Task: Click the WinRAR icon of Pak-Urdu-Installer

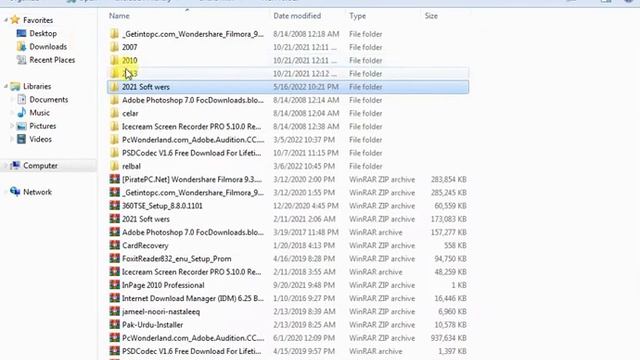Action: [x=115, y=324]
